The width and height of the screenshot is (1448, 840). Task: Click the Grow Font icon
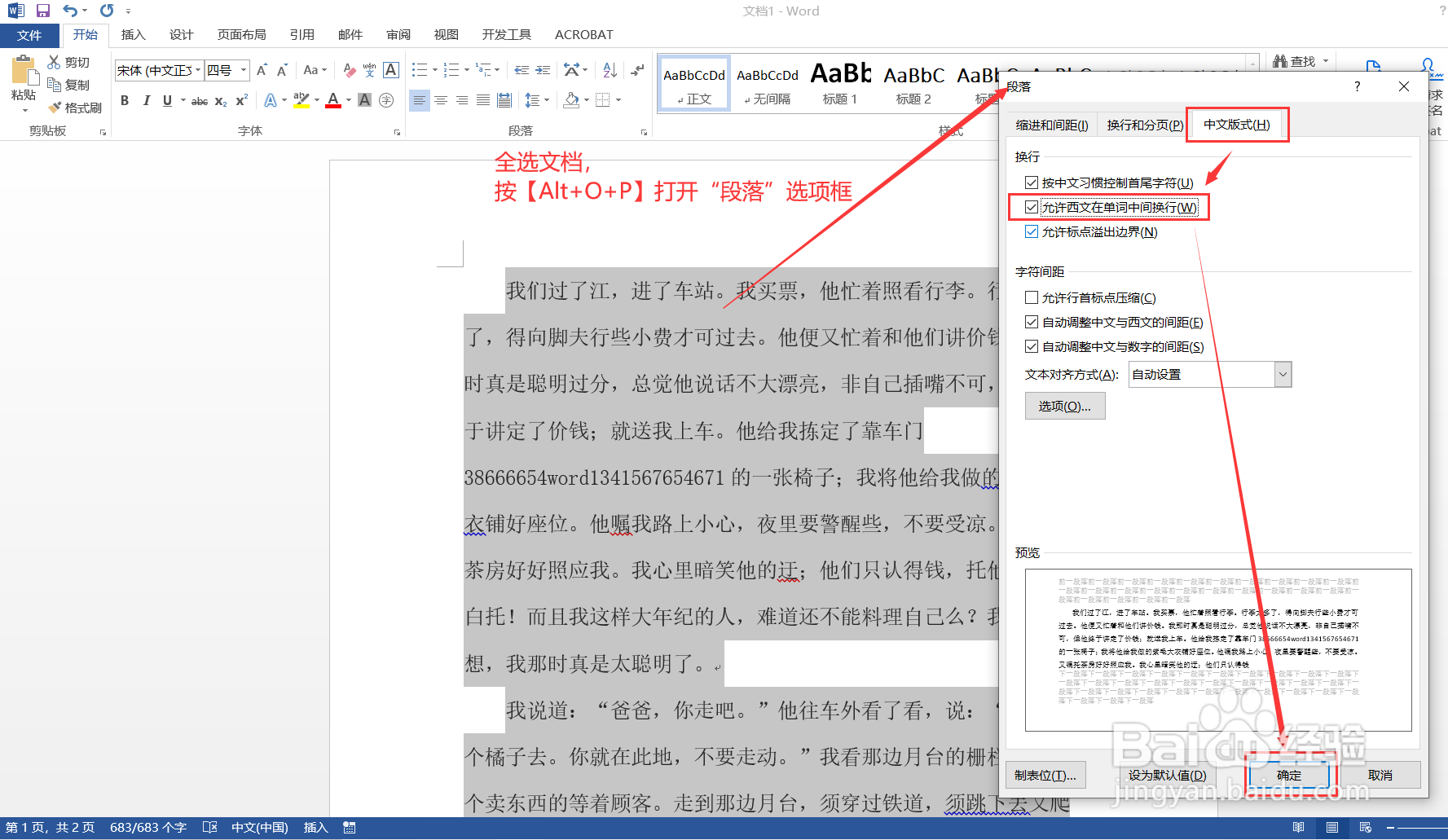pos(262,70)
